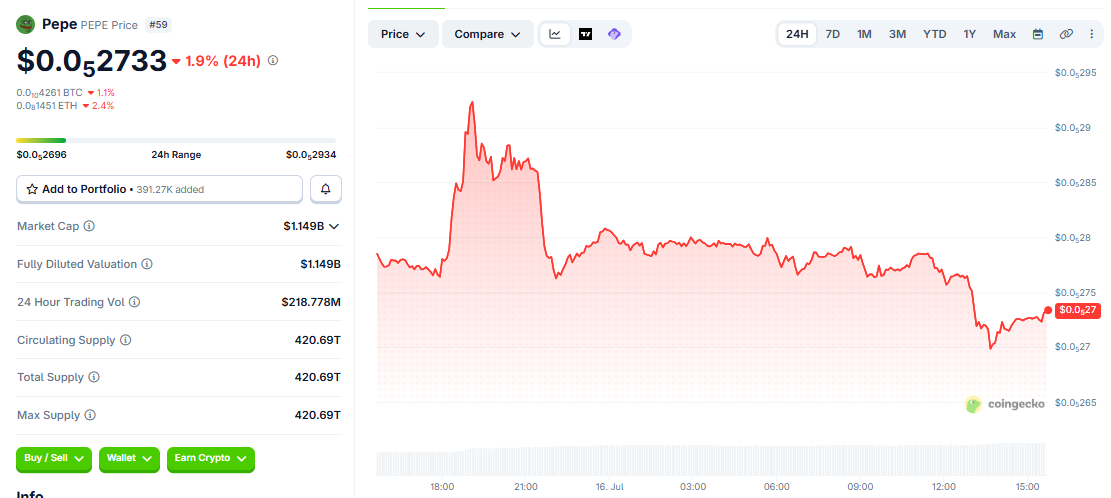Expand the Market Cap chevron
The image size is (1111, 498).
334,227
